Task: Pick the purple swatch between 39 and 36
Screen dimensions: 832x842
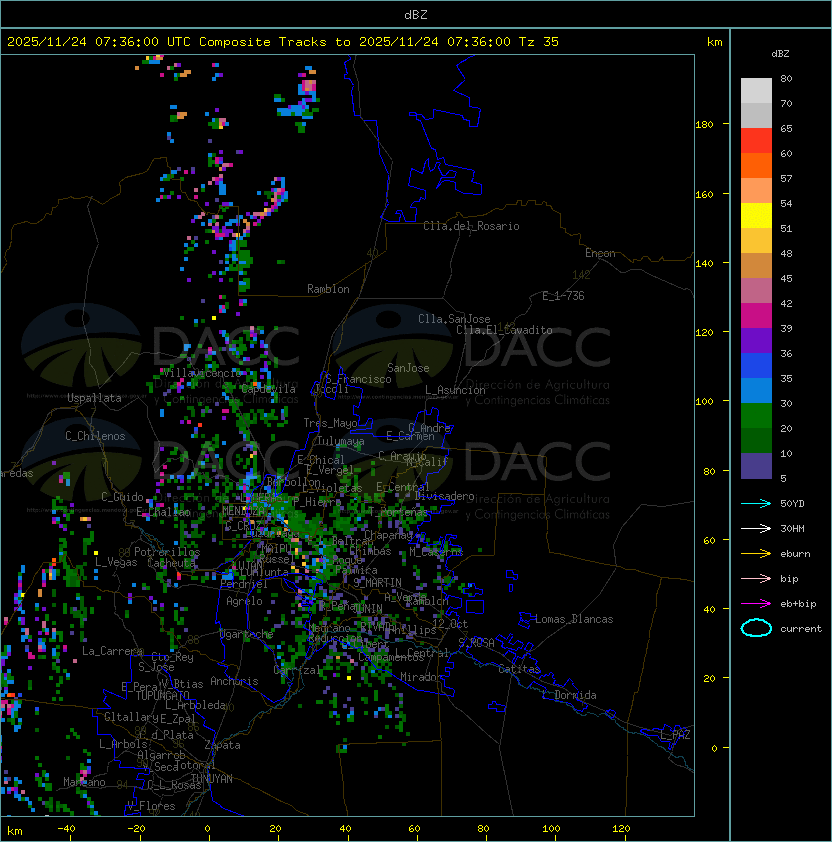Action: pyautogui.click(x=756, y=341)
